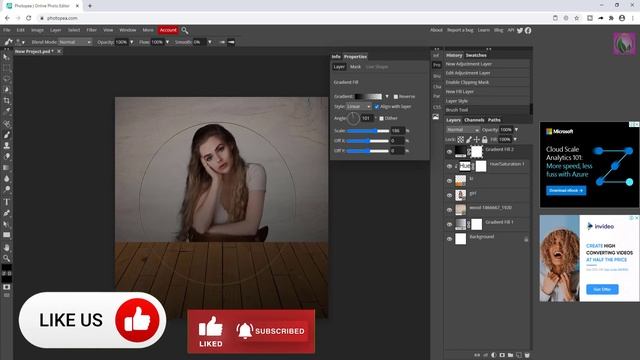Open the Report a bug link

tap(460, 30)
